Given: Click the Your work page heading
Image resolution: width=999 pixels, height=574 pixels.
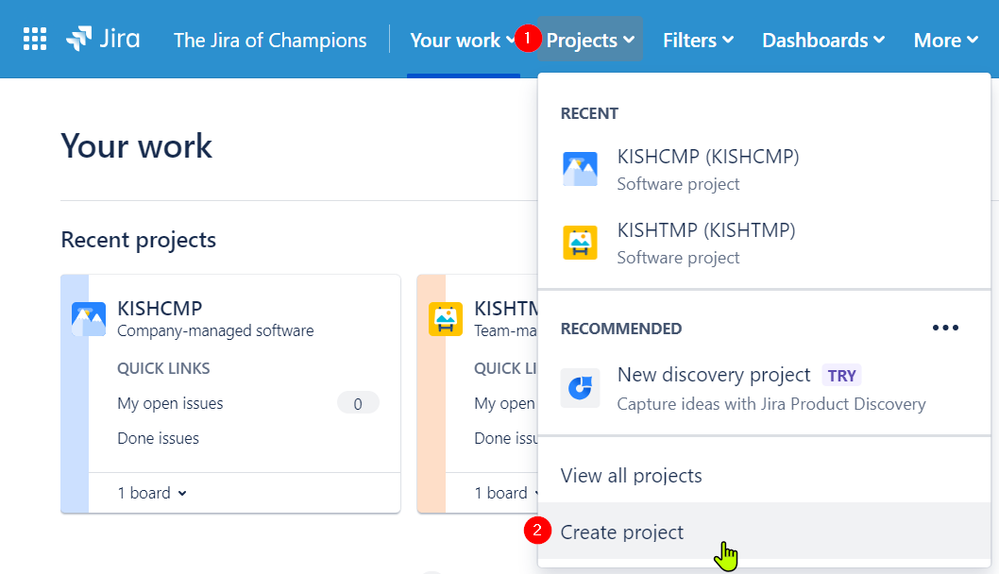Looking at the screenshot, I should pos(136,146).
